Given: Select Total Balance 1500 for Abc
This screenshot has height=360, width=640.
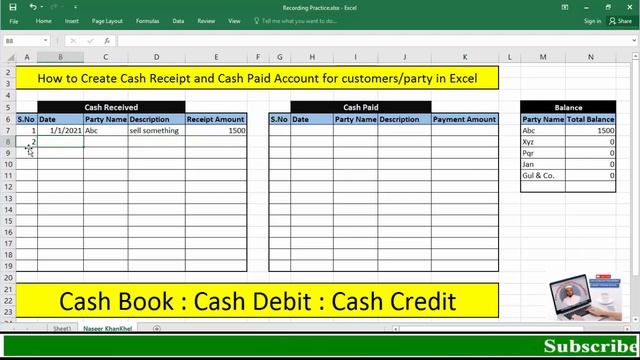Looking at the screenshot, I should pyautogui.click(x=590, y=131).
